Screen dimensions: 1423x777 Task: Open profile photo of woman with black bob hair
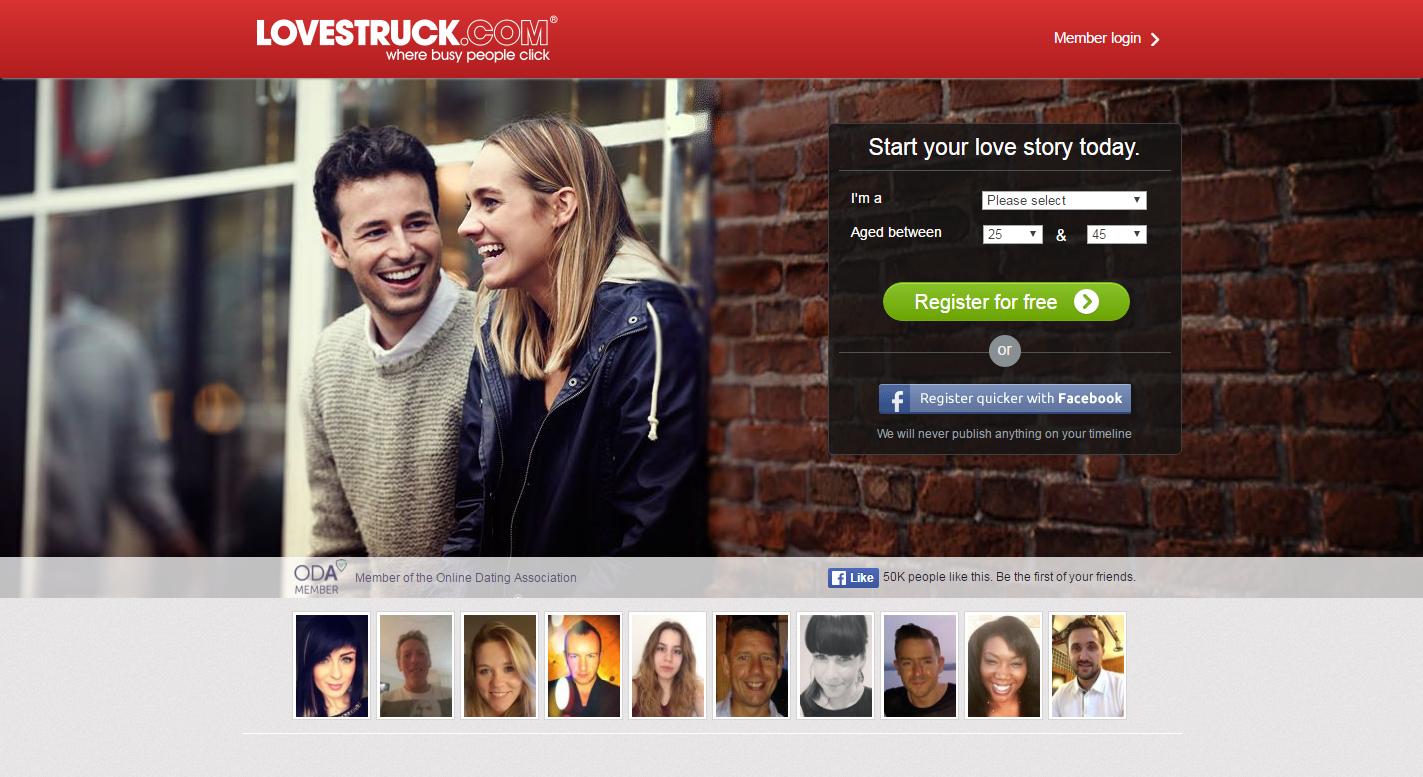(x=332, y=665)
